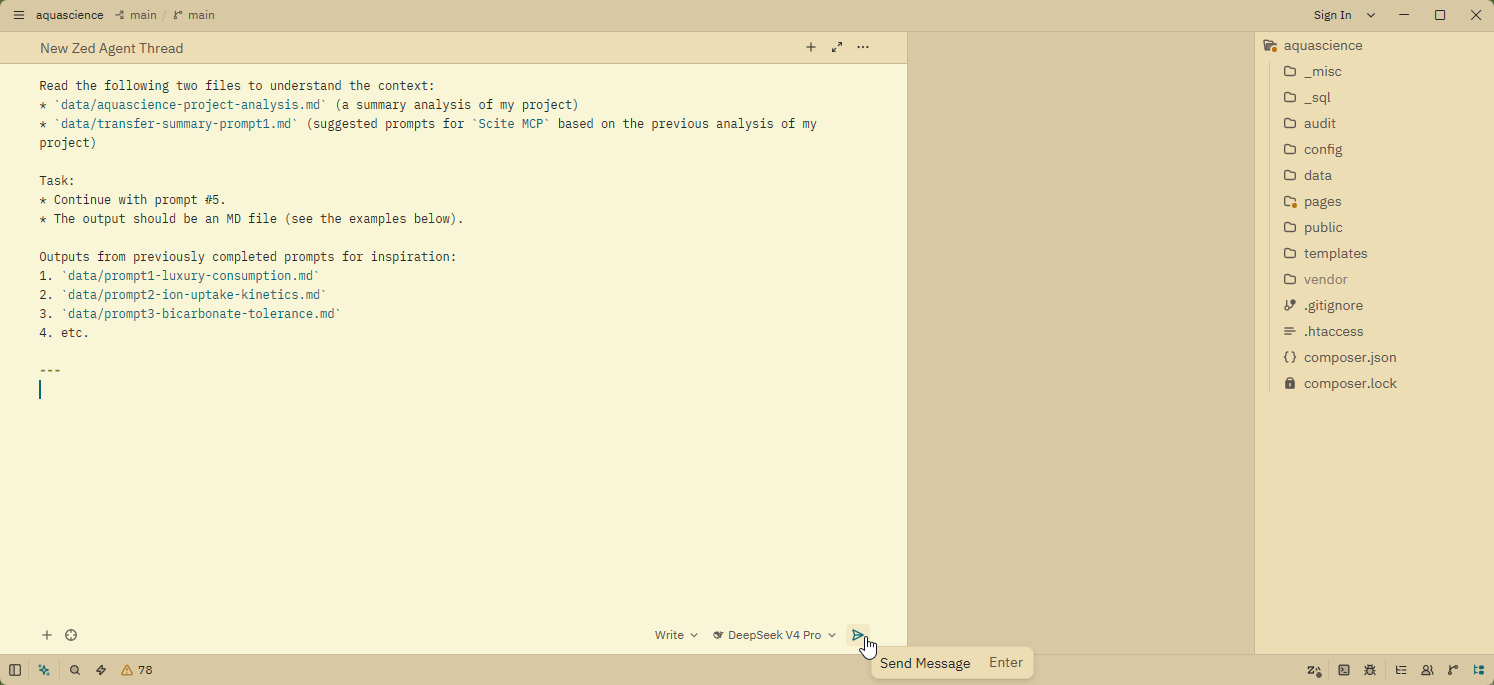Click data/prompt1-luxury-consumption.md path
This screenshot has width=1494, height=685.
190,276
